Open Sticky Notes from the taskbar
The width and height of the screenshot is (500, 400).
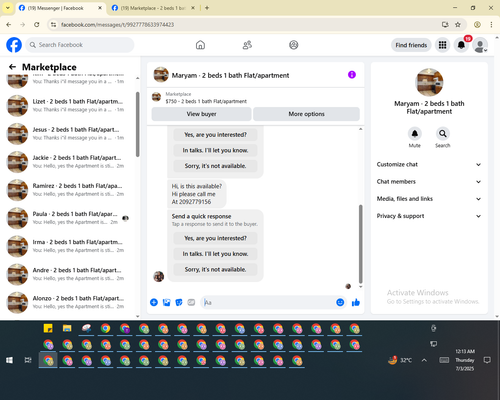[48, 328]
